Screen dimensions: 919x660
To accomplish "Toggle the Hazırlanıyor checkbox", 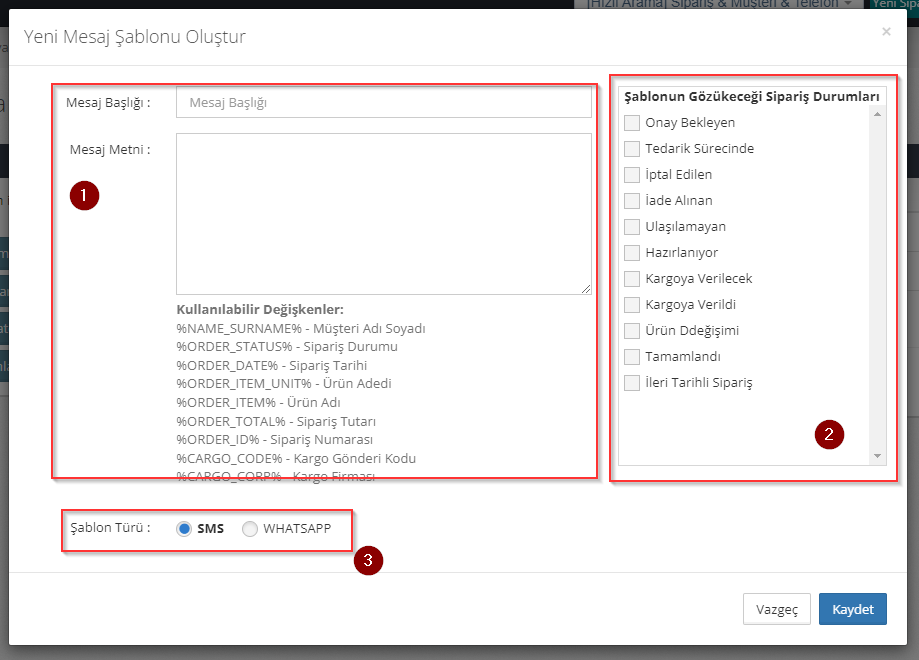I will pyautogui.click(x=632, y=253).
